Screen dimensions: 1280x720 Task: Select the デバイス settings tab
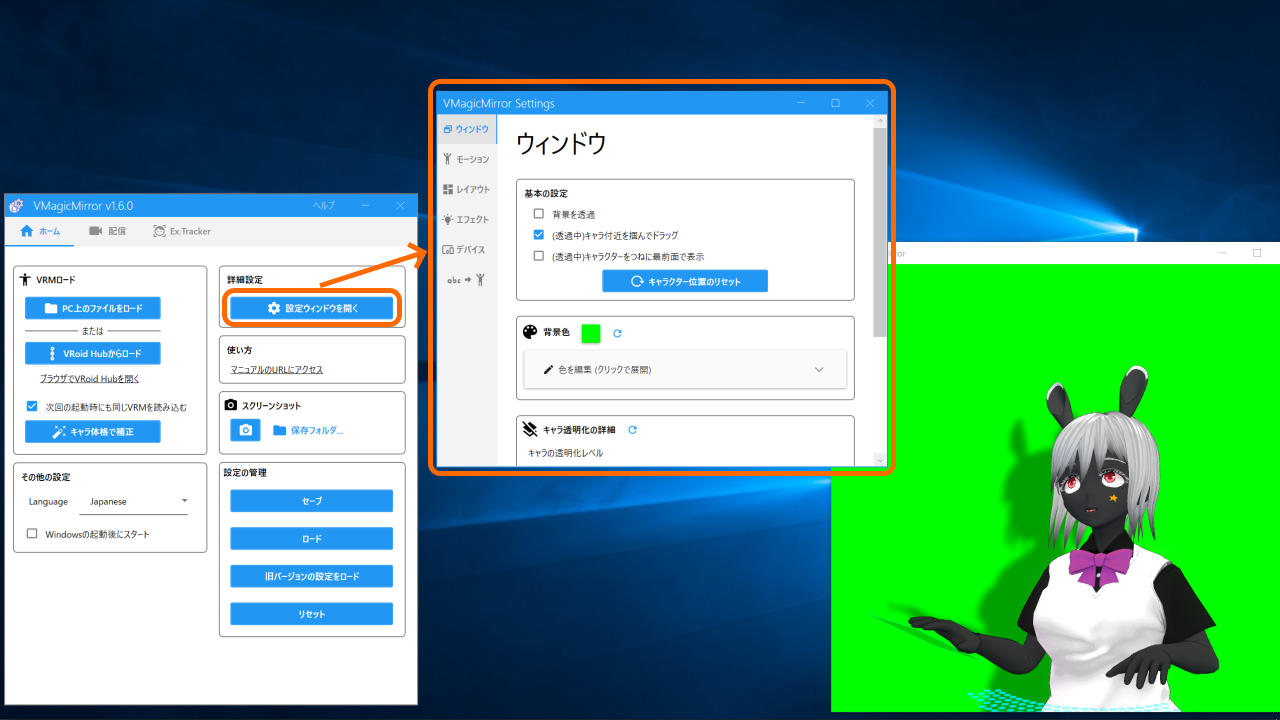coord(466,249)
